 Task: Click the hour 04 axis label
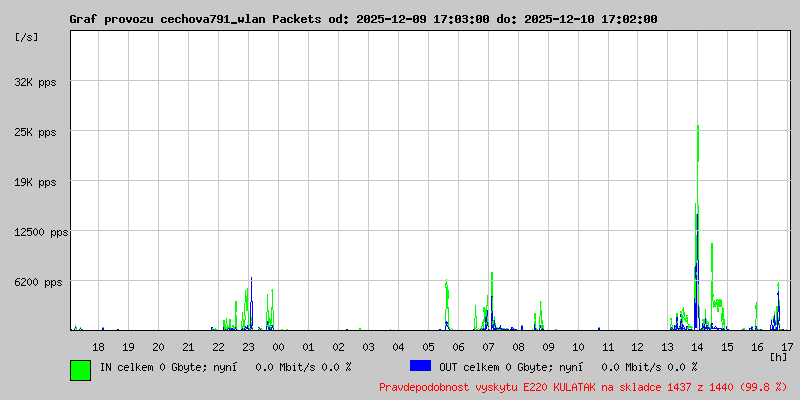[x=398, y=347]
